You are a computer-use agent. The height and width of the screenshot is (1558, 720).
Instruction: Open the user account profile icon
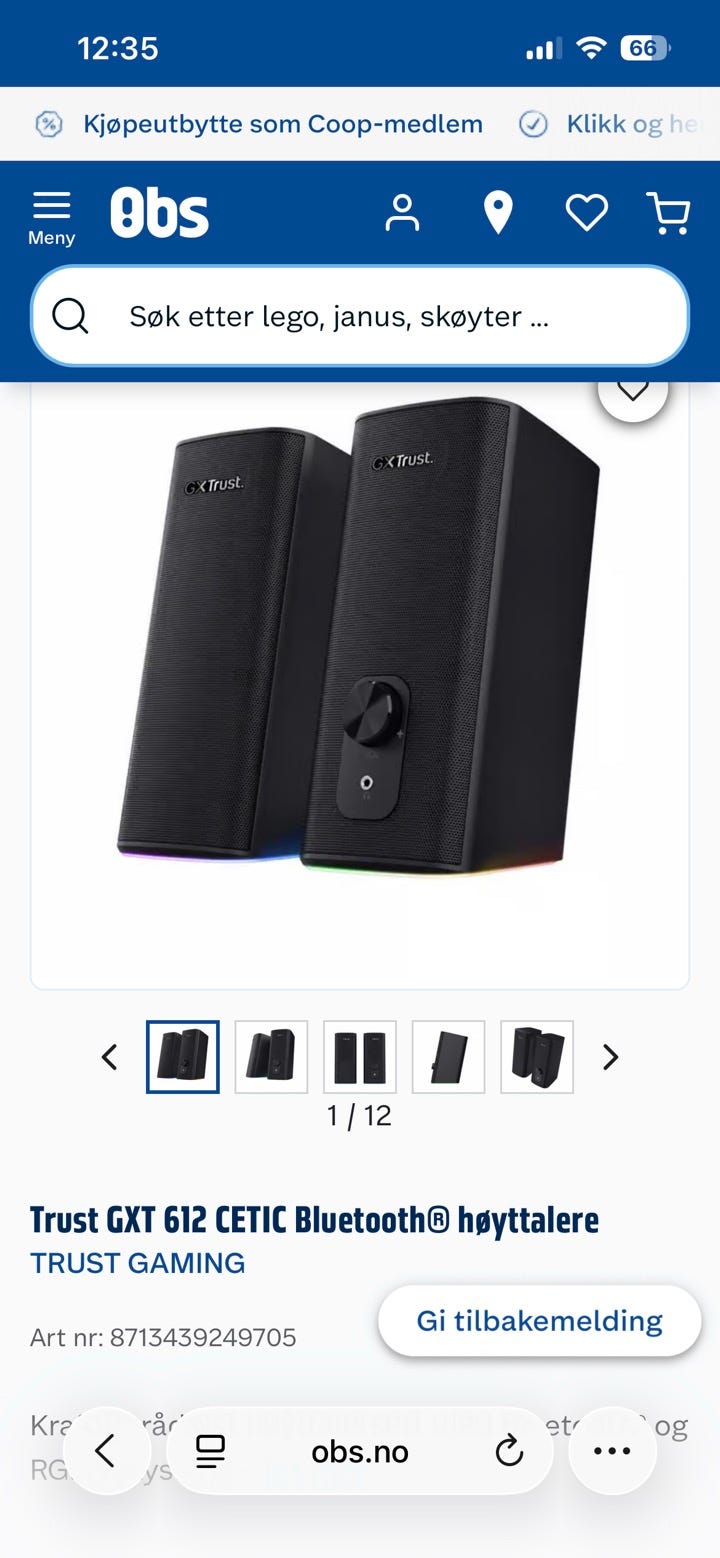(402, 213)
